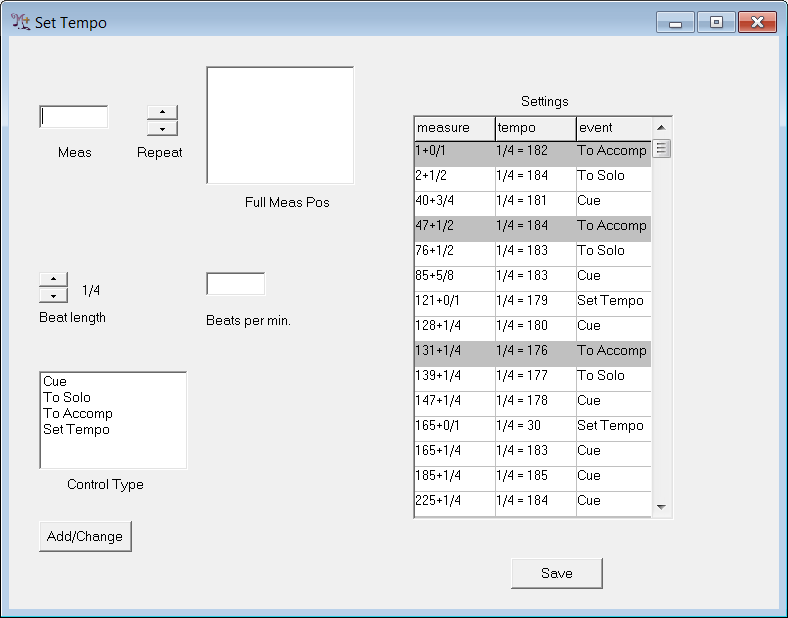Image resolution: width=788 pixels, height=618 pixels.
Task: Select the 121+0/1 Set Tempo row
Action: click(x=532, y=300)
